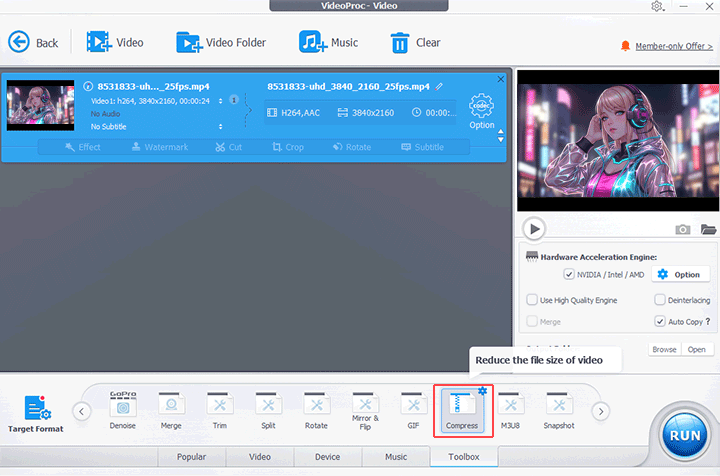The image size is (720, 476).
Task: Show more toolbox items with right arrow
Action: [601, 411]
